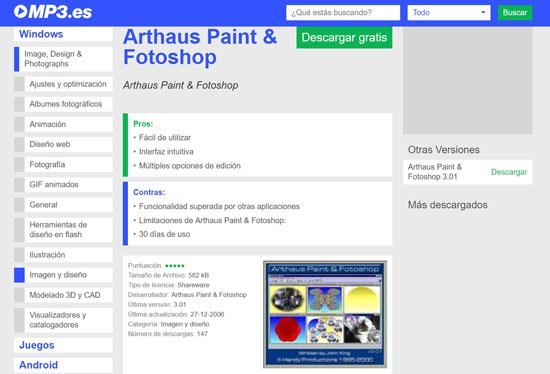Screen dimensions: 550x374
Task: Click the Buscar search button
Action: click(515, 13)
